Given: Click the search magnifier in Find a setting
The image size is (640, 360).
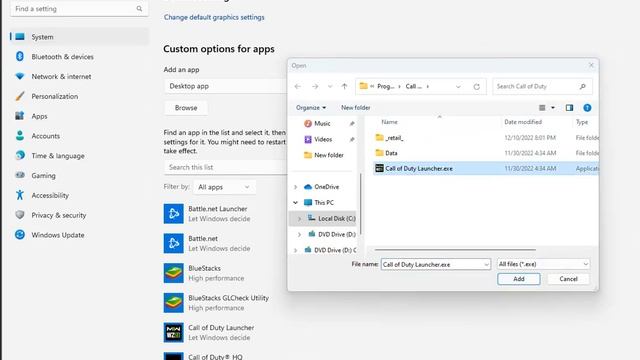Looking at the screenshot, I should [139, 9].
